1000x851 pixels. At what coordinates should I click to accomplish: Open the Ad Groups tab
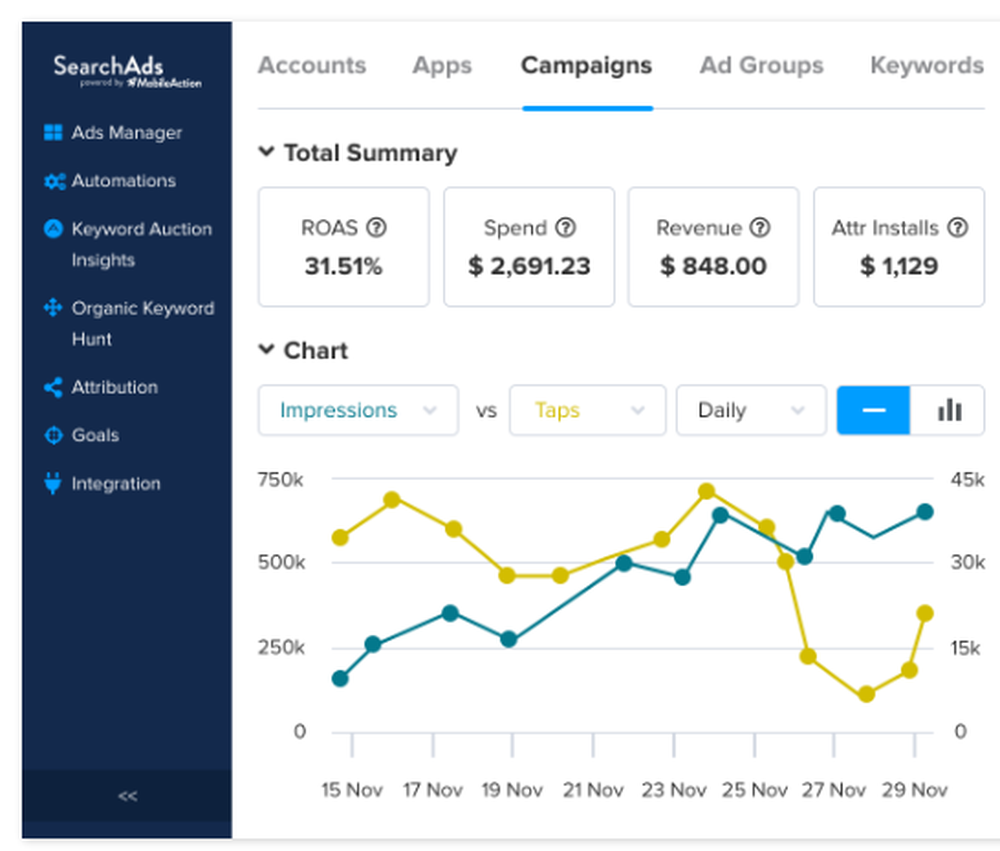pos(761,65)
